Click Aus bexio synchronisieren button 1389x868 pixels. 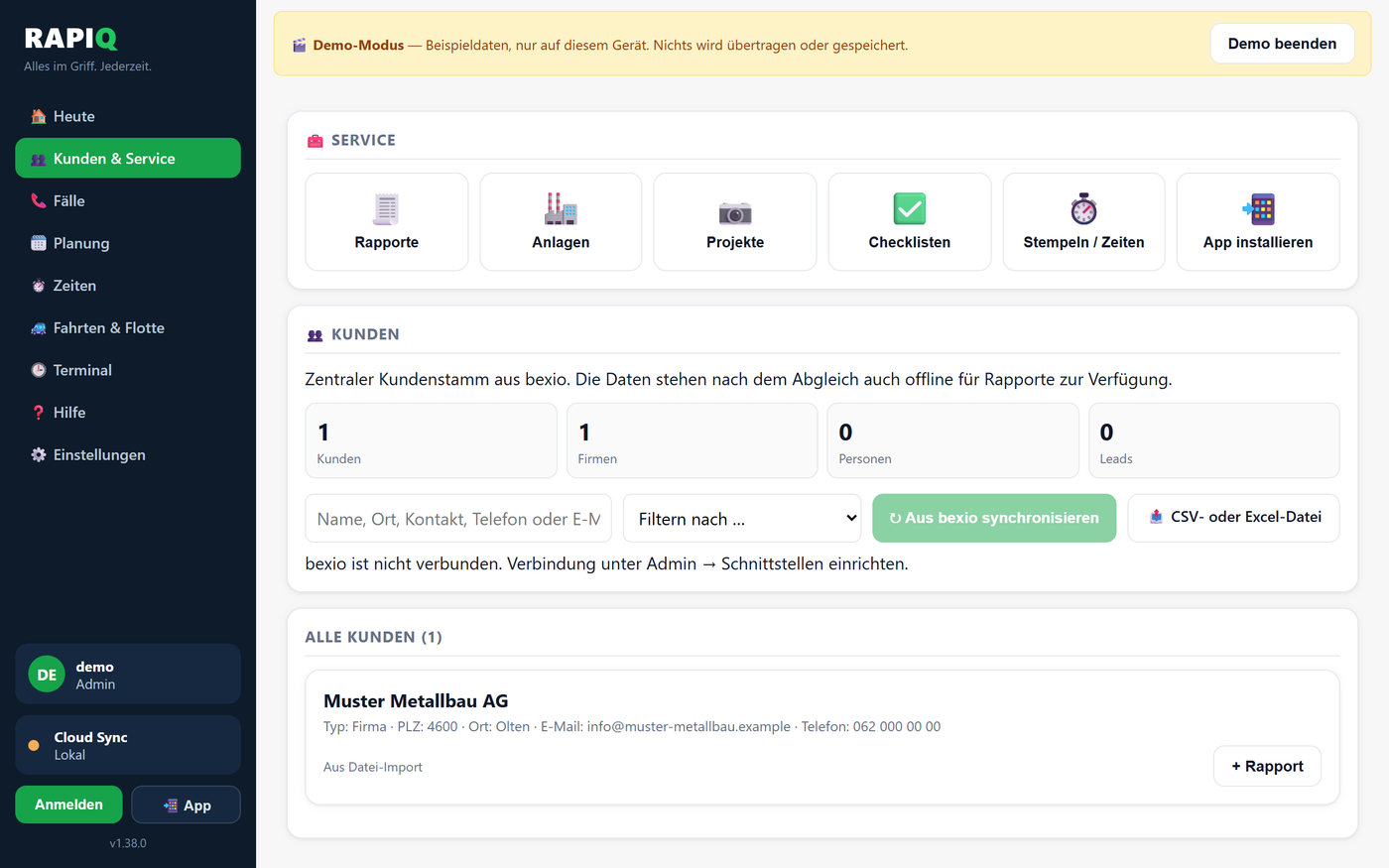[994, 518]
